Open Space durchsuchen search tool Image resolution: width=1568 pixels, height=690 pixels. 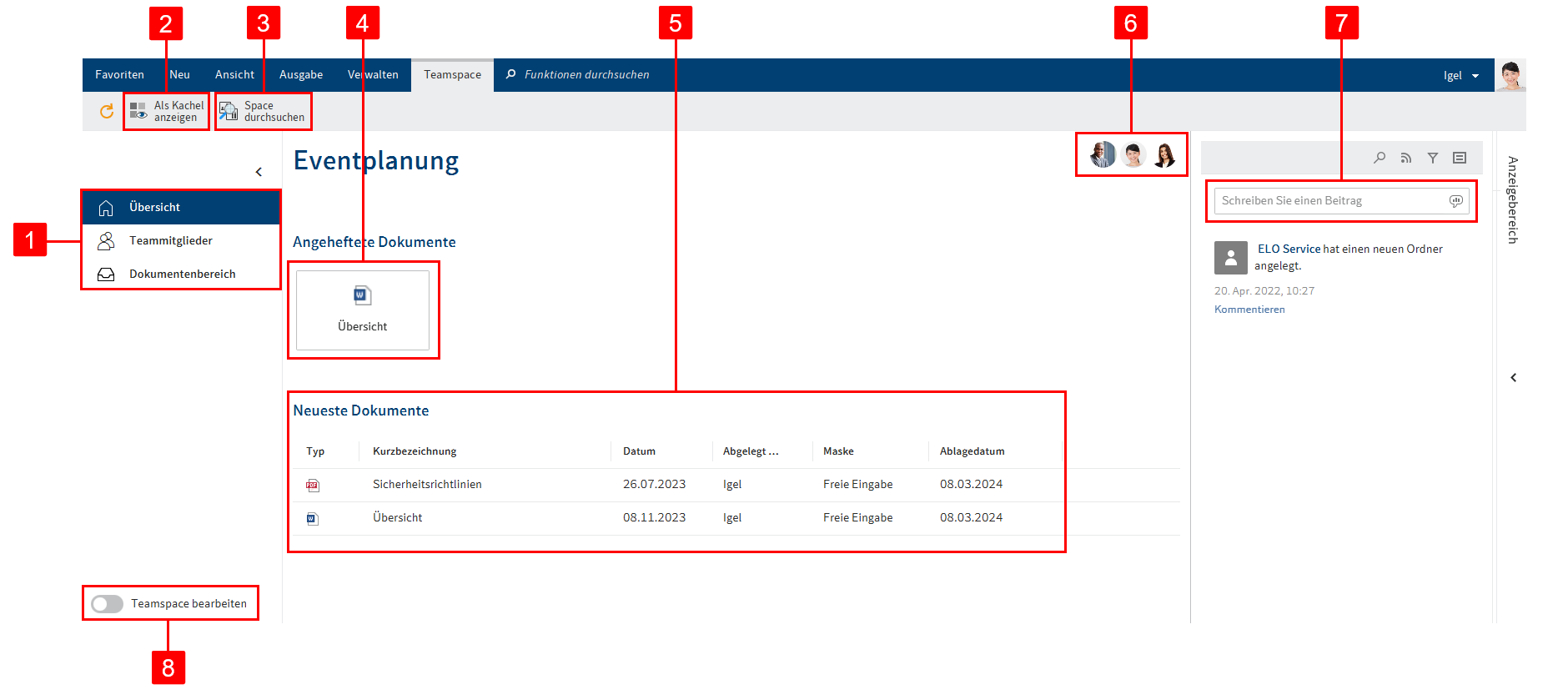point(263,112)
